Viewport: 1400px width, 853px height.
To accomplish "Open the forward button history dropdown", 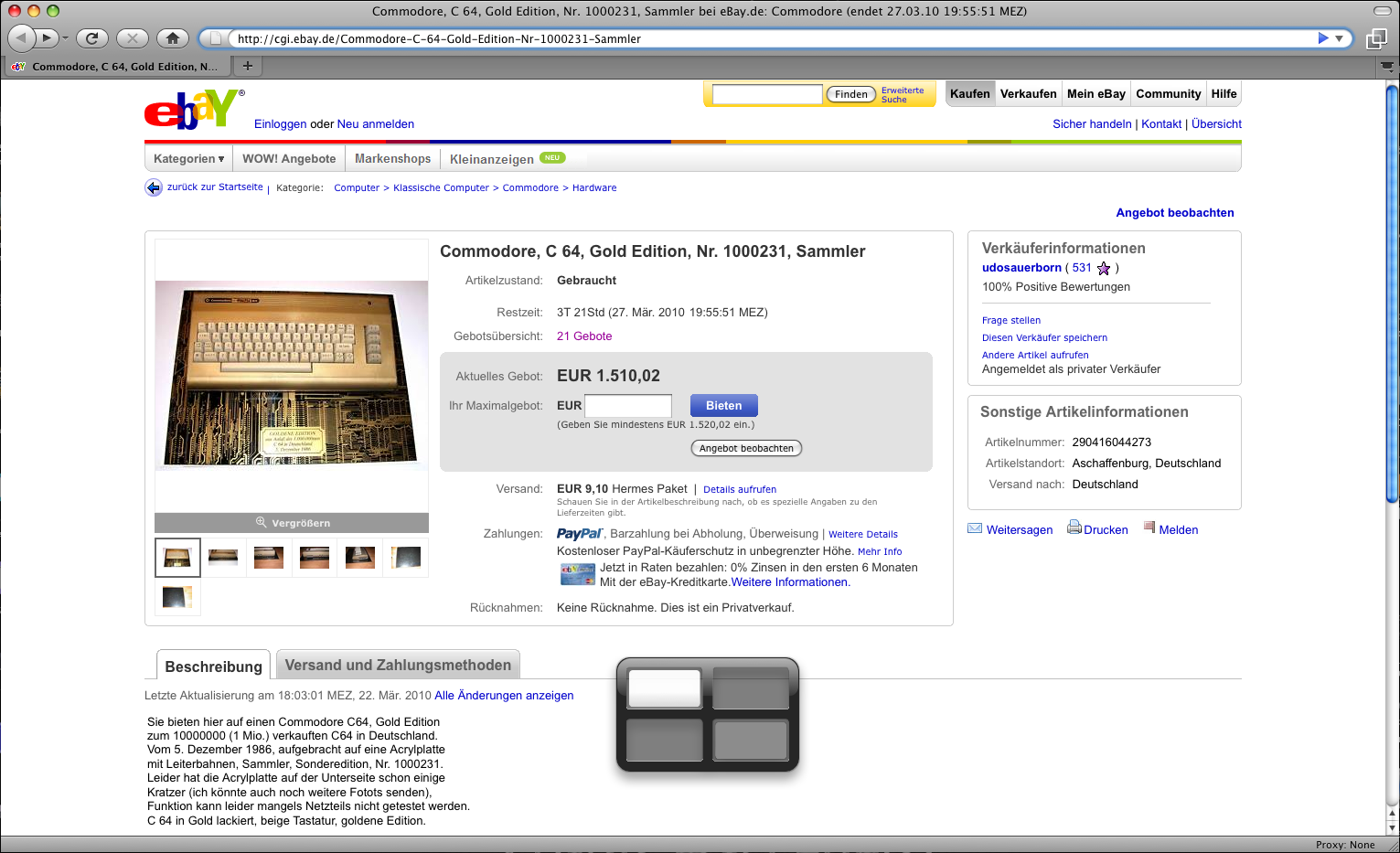I will [66, 38].
